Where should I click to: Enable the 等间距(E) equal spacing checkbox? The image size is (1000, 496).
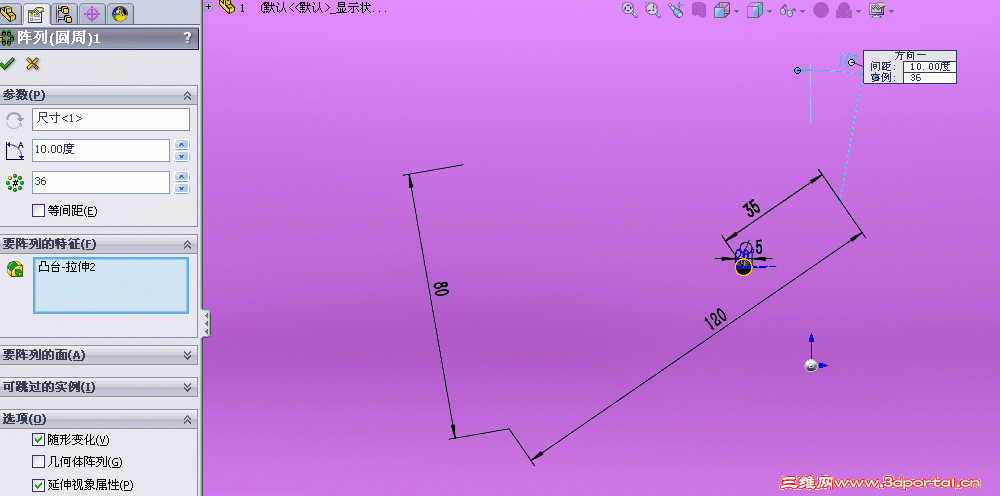click(x=39, y=210)
